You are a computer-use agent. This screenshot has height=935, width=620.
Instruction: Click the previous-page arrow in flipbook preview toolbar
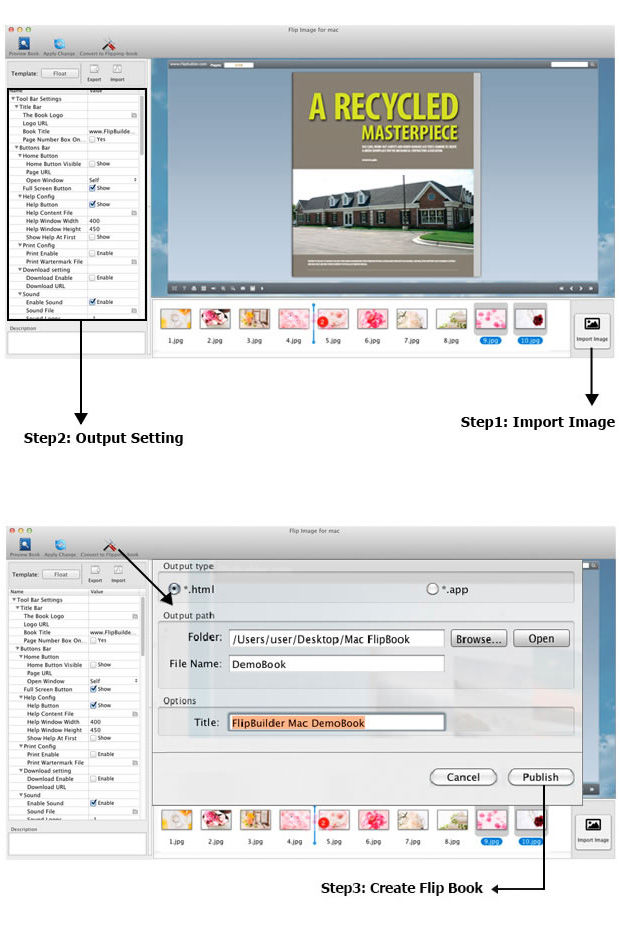571,288
